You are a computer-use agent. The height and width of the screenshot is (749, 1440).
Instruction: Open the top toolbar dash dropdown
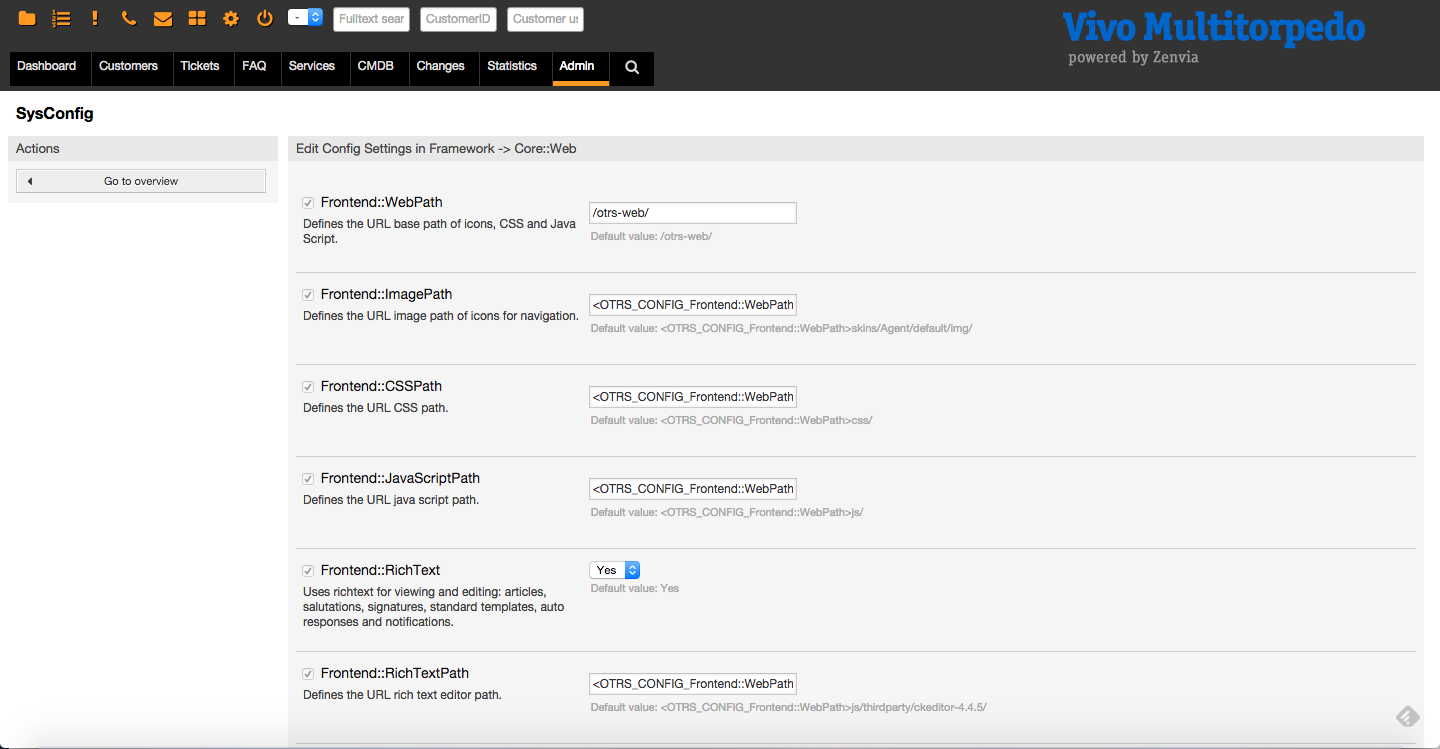(305, 17)
